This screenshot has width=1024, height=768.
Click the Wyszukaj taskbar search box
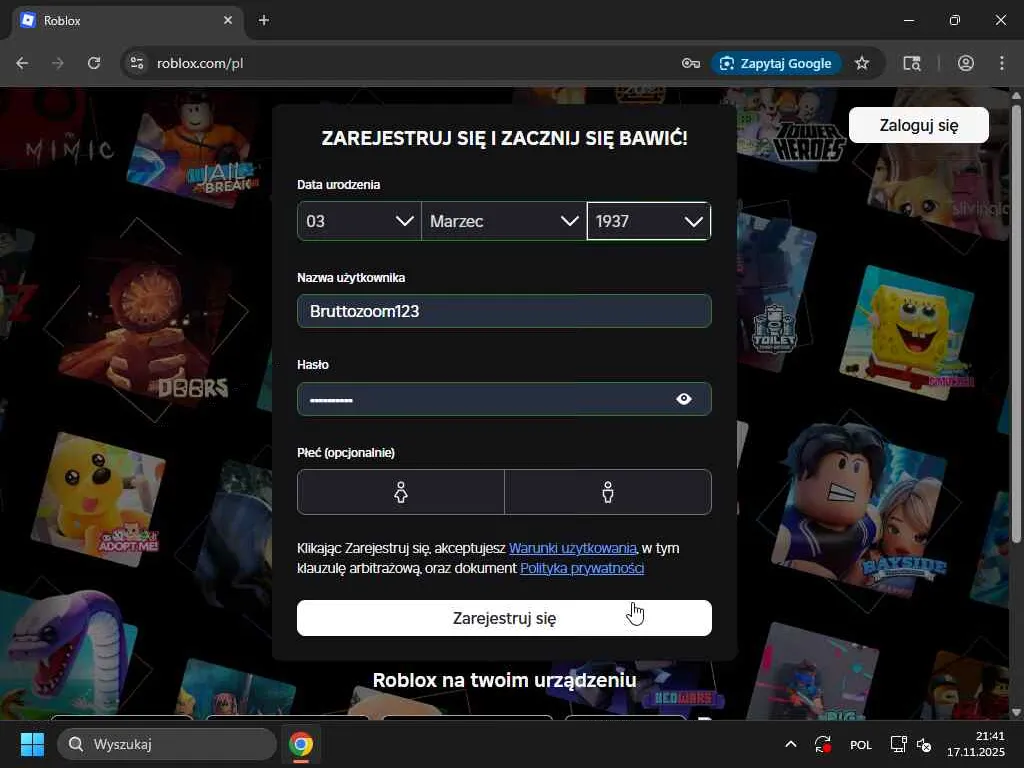pos(167,744)
